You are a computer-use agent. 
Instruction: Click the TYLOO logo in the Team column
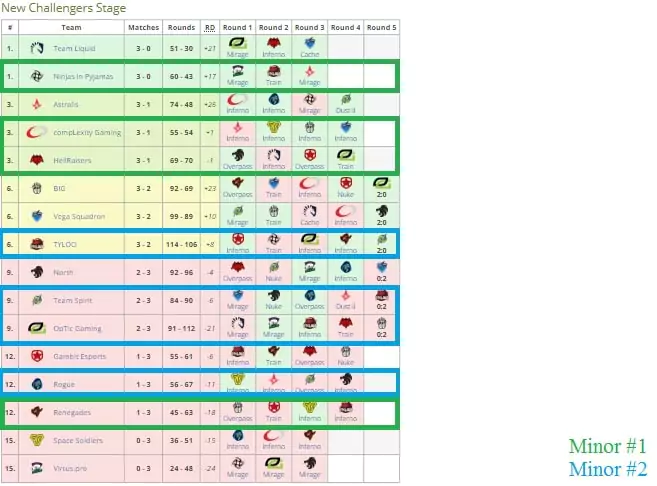pyautogui.click(x=37, y=244)
